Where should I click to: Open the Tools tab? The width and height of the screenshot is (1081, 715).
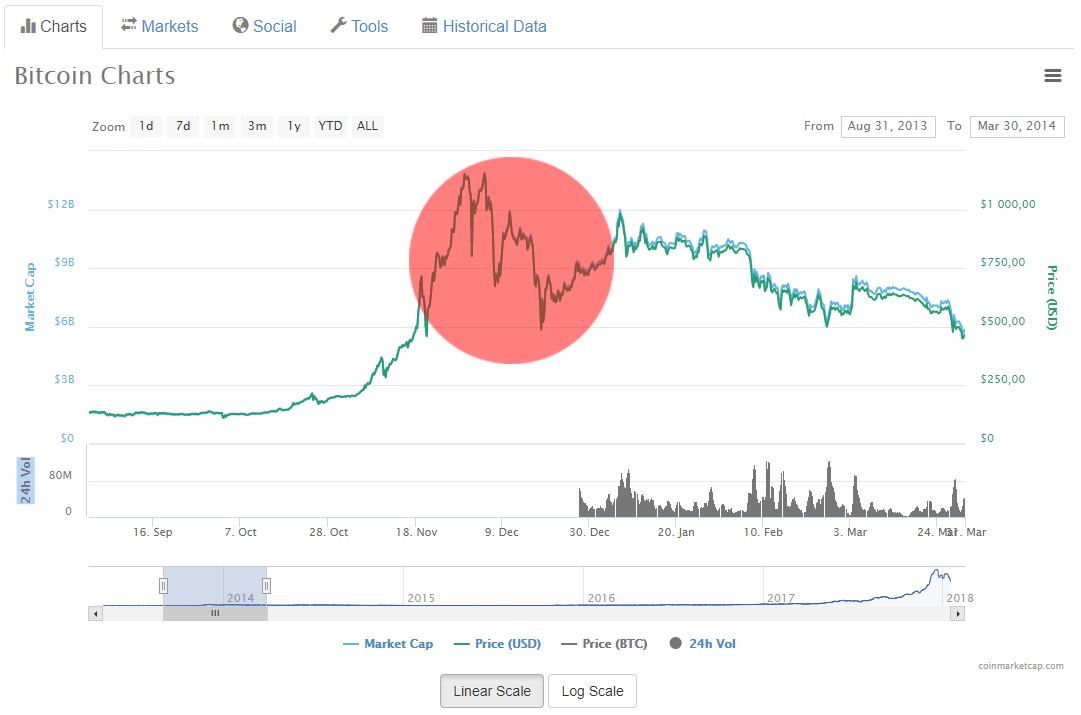[359, 26]
